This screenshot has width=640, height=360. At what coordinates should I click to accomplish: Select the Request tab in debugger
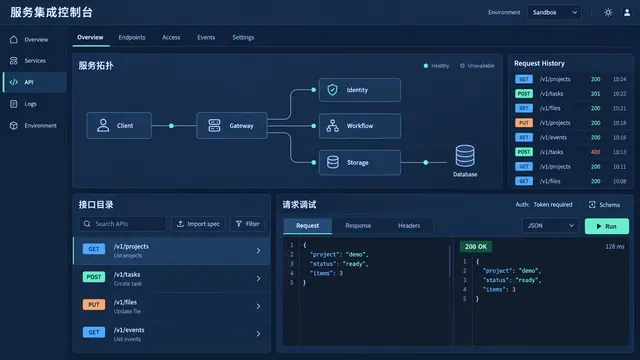coord(308,226)
